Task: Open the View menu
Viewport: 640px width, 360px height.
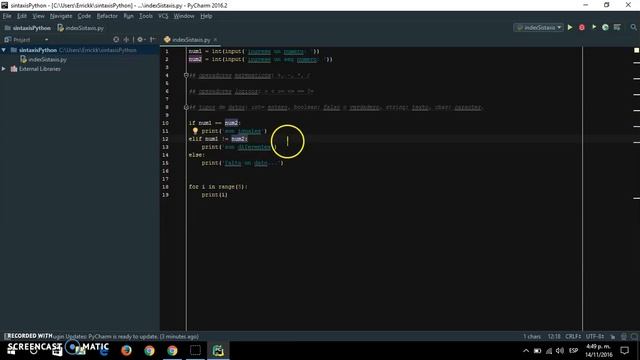Action: click(x=38, y=16)
